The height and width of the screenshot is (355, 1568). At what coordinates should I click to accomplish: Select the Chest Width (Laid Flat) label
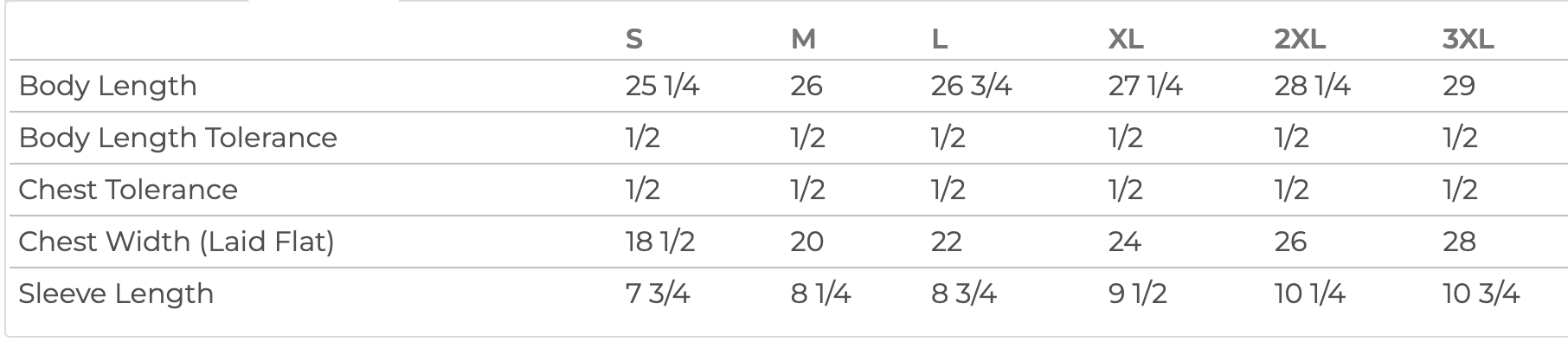pos(177,242)
